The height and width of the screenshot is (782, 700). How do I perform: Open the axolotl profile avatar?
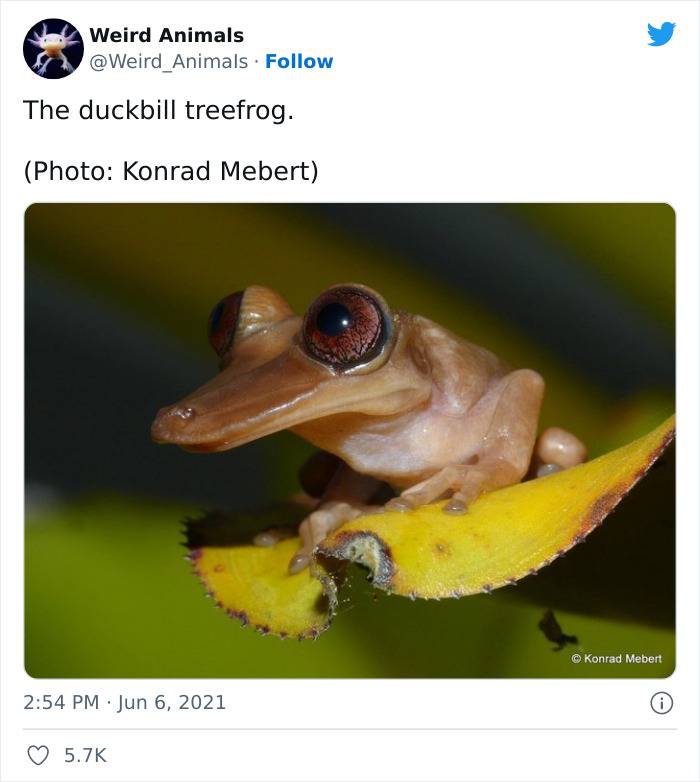click(x=53, y=48)
